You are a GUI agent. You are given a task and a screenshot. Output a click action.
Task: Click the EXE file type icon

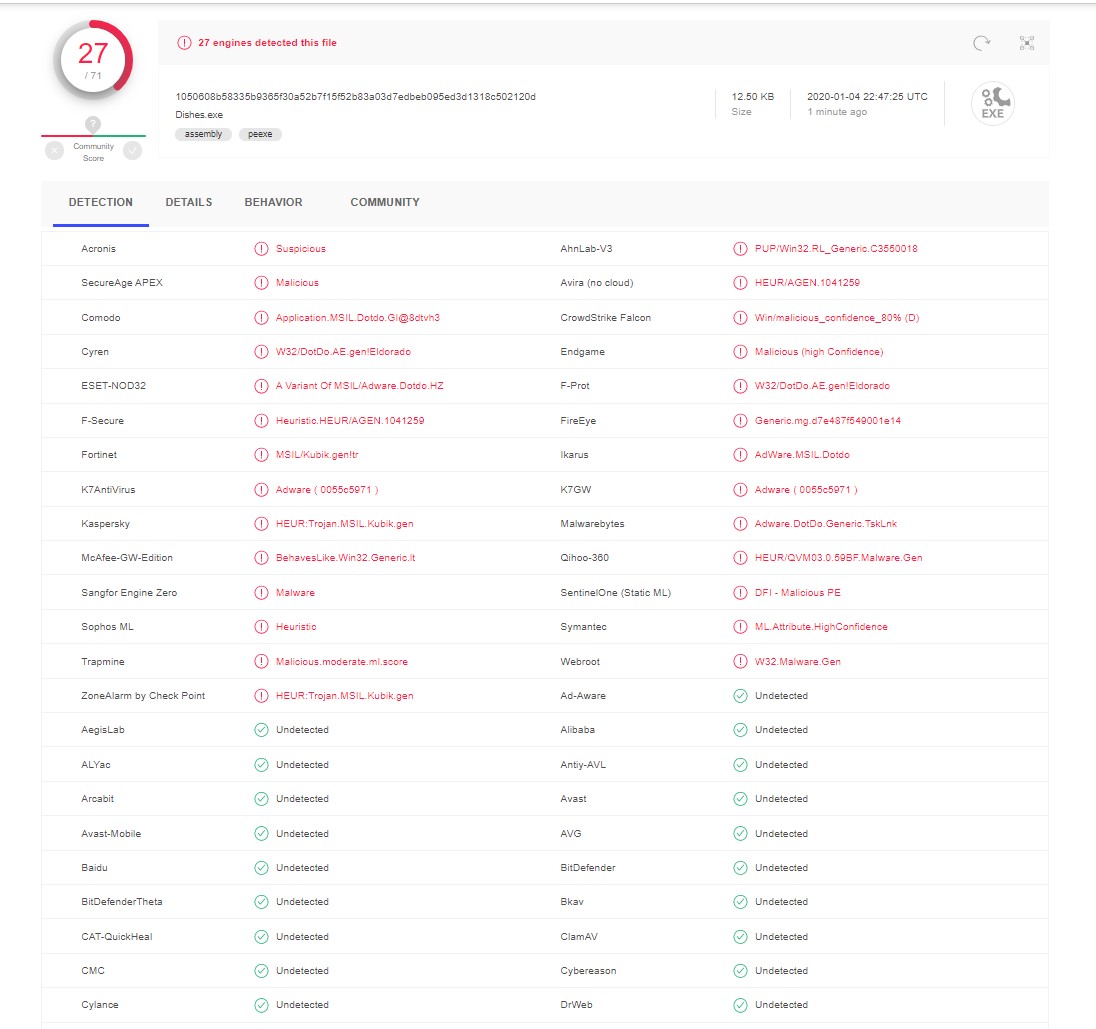[993, 103]
